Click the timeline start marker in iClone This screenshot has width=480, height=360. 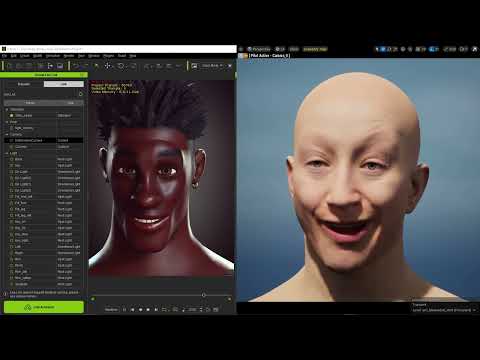point(93,299)
